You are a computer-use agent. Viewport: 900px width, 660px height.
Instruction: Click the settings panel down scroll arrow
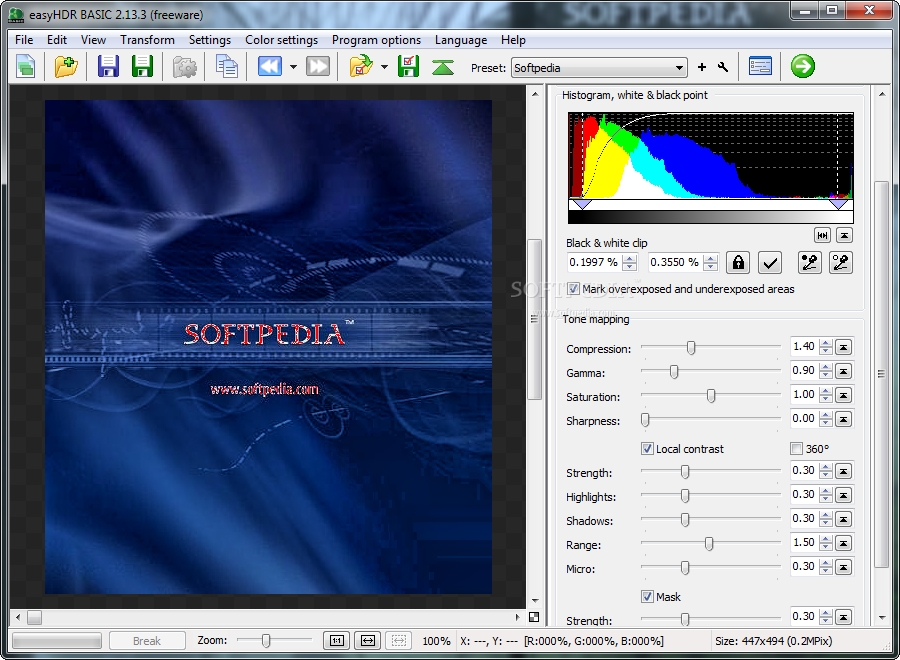882,618
